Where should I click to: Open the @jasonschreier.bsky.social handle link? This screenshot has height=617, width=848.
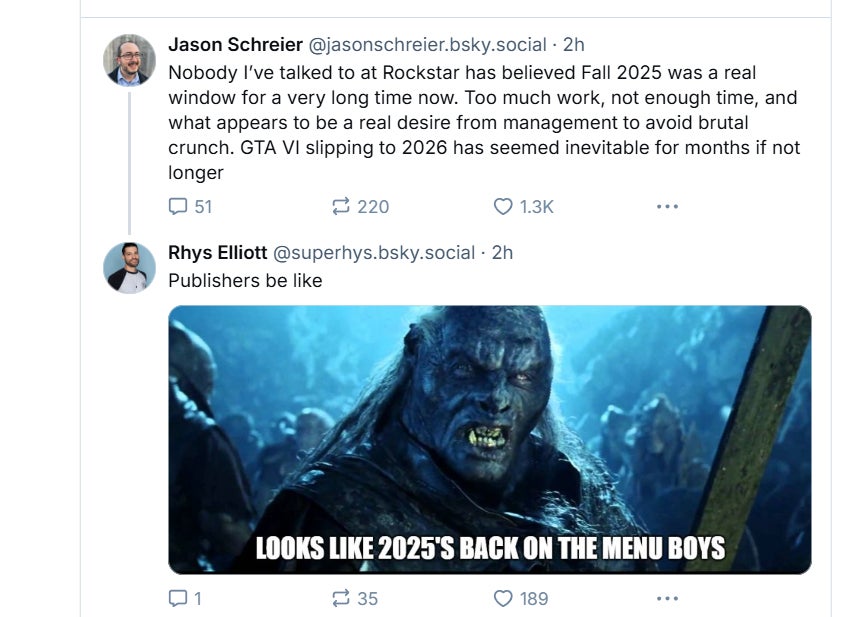coord(427,45)
